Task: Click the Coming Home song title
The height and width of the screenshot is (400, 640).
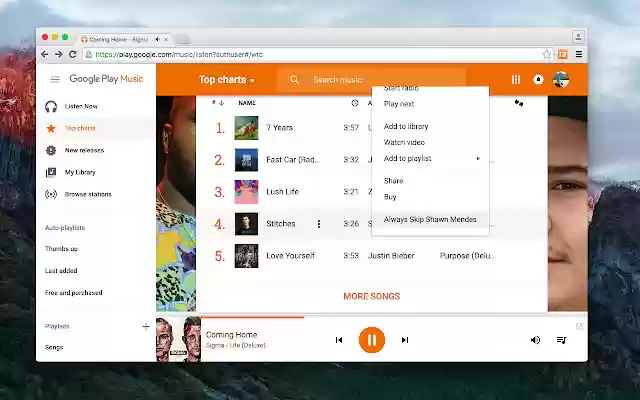Action: click(231, 335)
